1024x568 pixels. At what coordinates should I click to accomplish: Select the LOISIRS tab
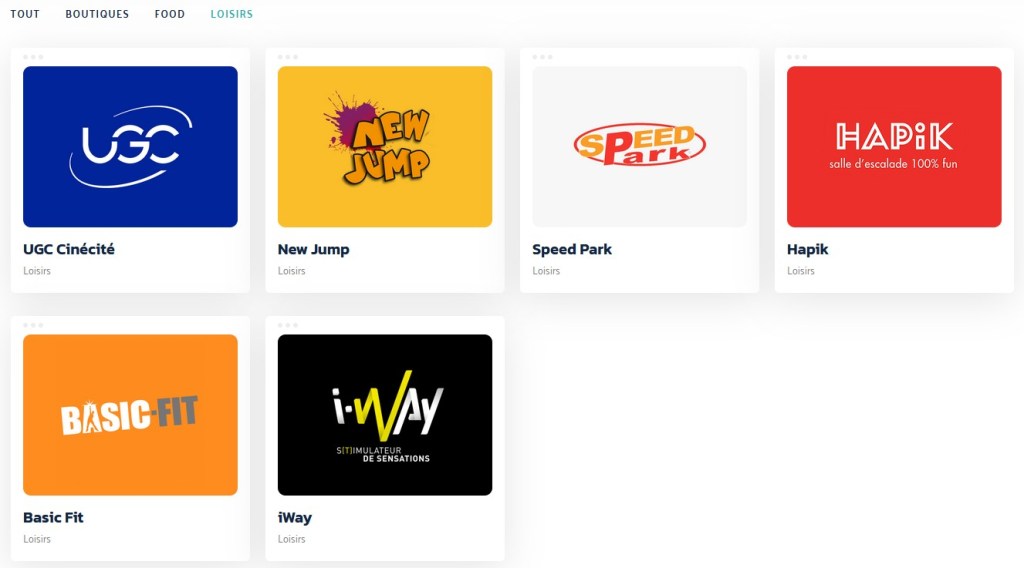tap(232, 14)
